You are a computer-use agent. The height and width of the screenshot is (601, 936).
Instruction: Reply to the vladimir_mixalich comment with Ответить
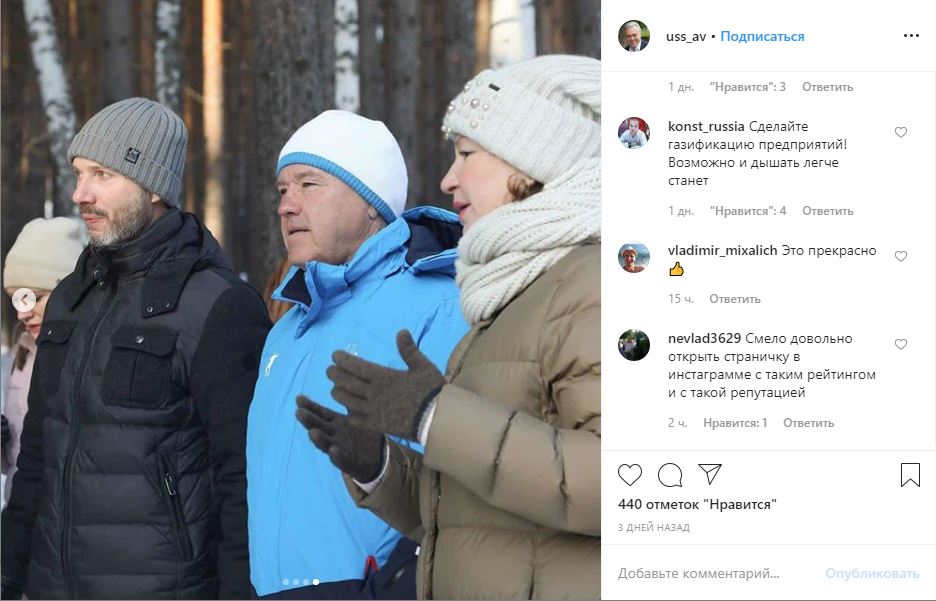[x=735, y=298]
